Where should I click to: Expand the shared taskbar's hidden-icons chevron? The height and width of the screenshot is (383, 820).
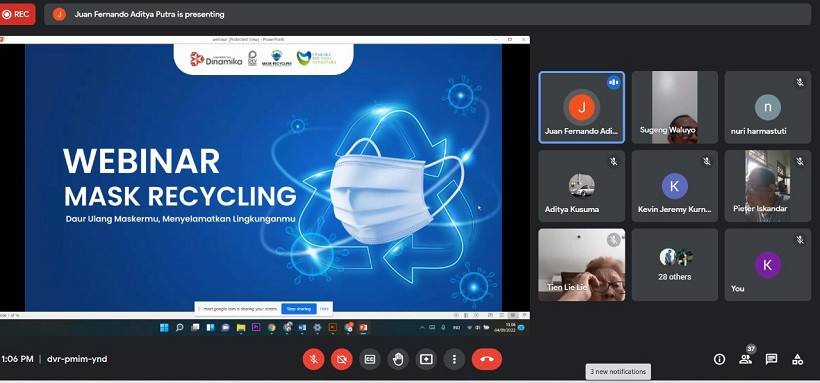(x=422, y=328)
